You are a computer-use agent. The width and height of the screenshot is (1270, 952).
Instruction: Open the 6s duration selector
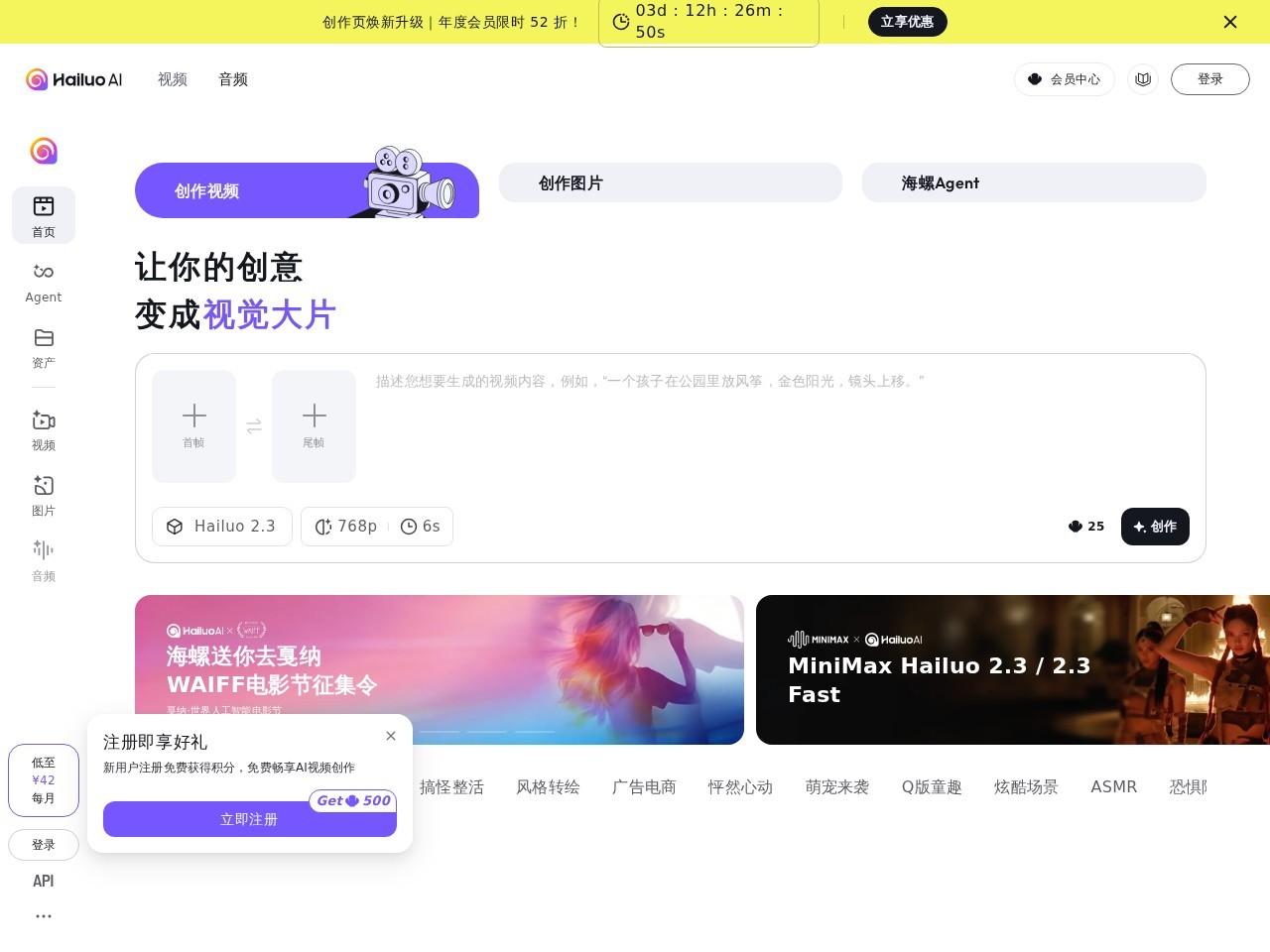pyautogui.click(x=420, y=527)
